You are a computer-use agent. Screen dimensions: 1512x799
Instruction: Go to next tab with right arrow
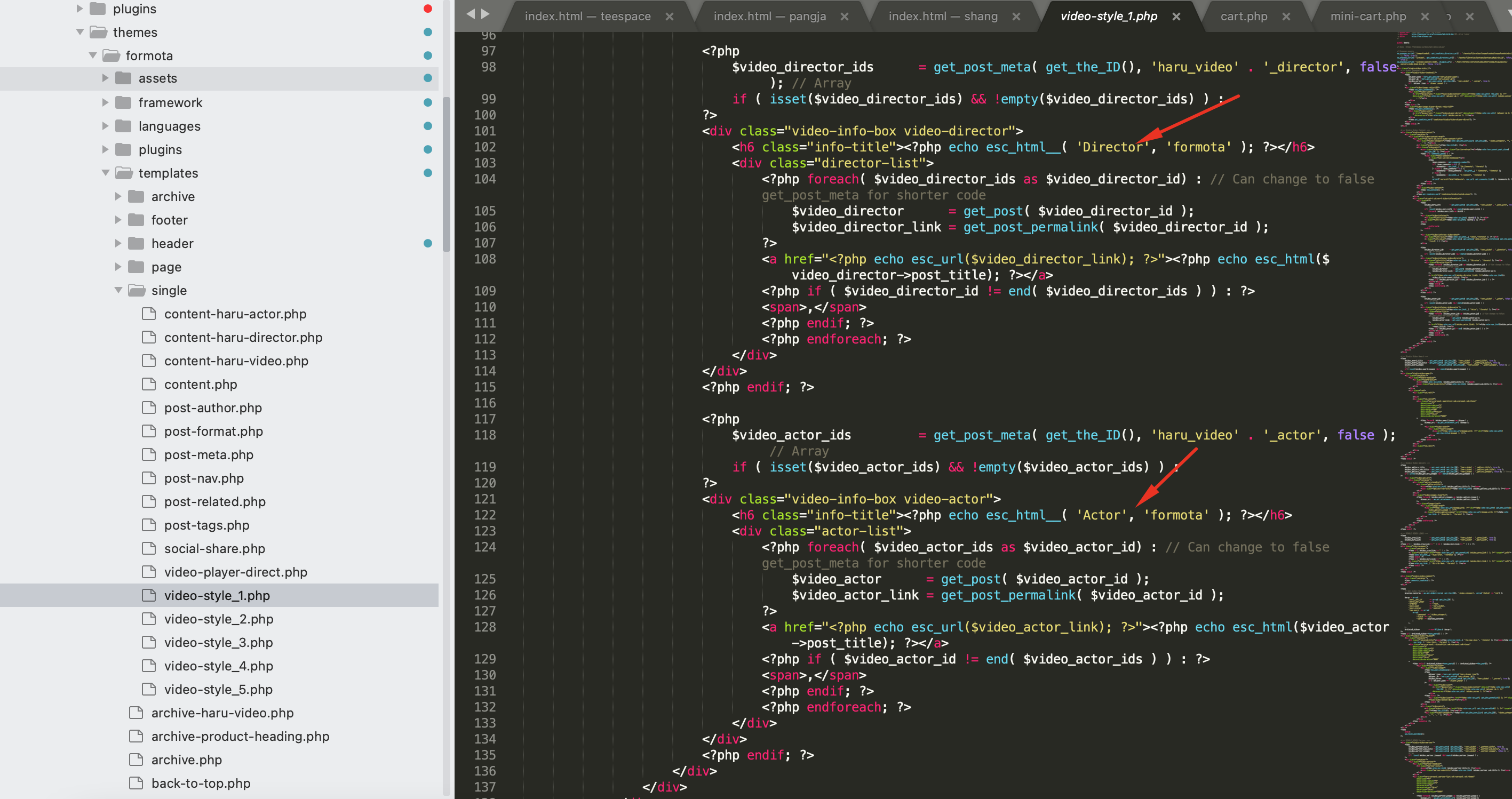[x=486, y=13]
